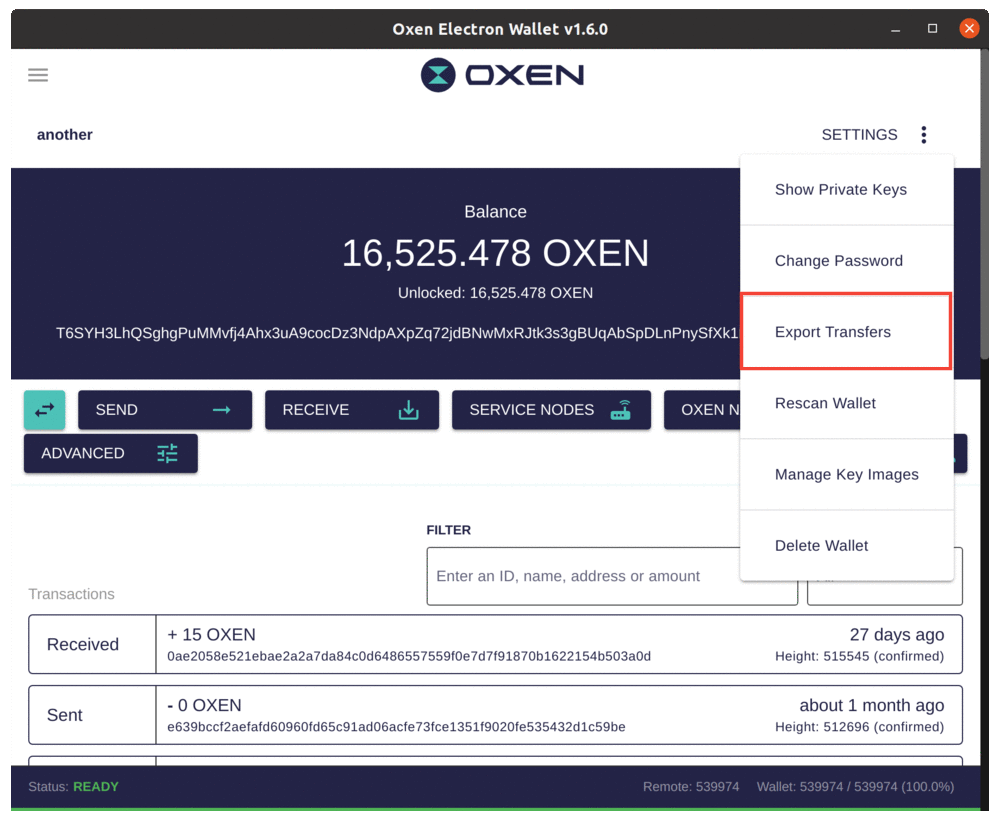Click the '27 days ago' timestamp
Image resolution: width=1000 pixels, height=822 pixels.
897,635
